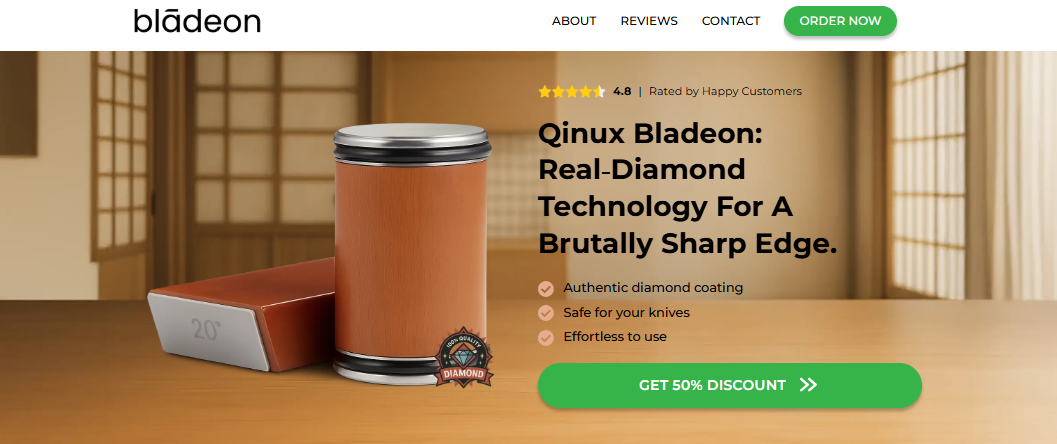Click the bladeon logo

(x=197, y=21)
